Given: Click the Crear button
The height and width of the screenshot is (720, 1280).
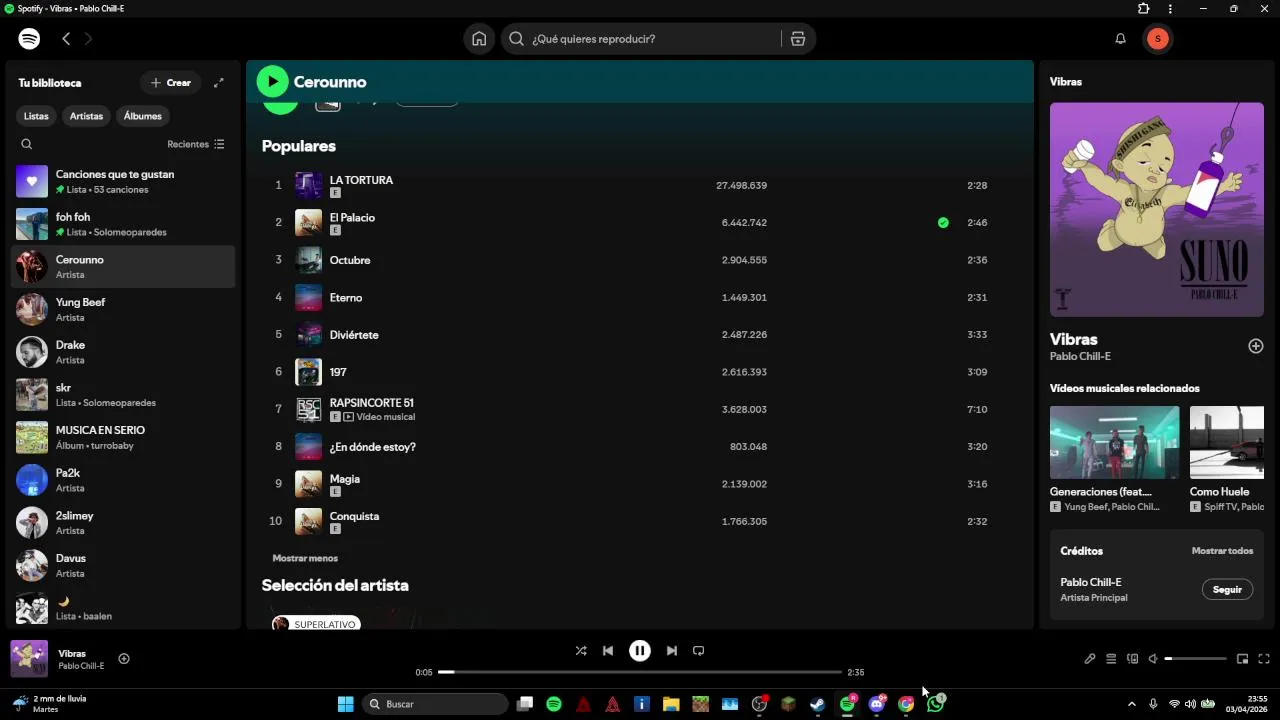Looking at the screenshot, I should 170,83.
